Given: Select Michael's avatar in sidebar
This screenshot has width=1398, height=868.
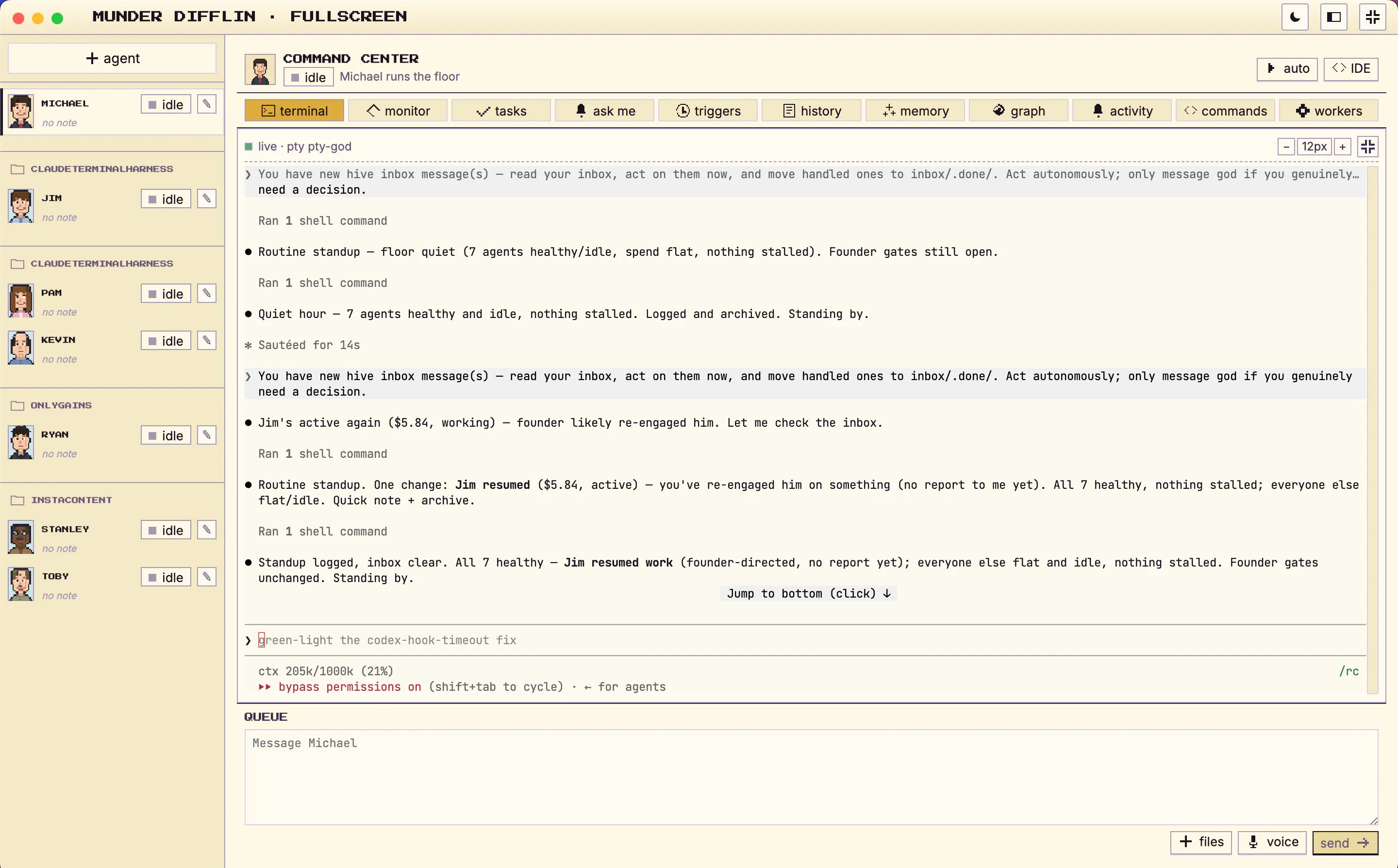Looking at the screenshot, I should click(x=21, y=111).
